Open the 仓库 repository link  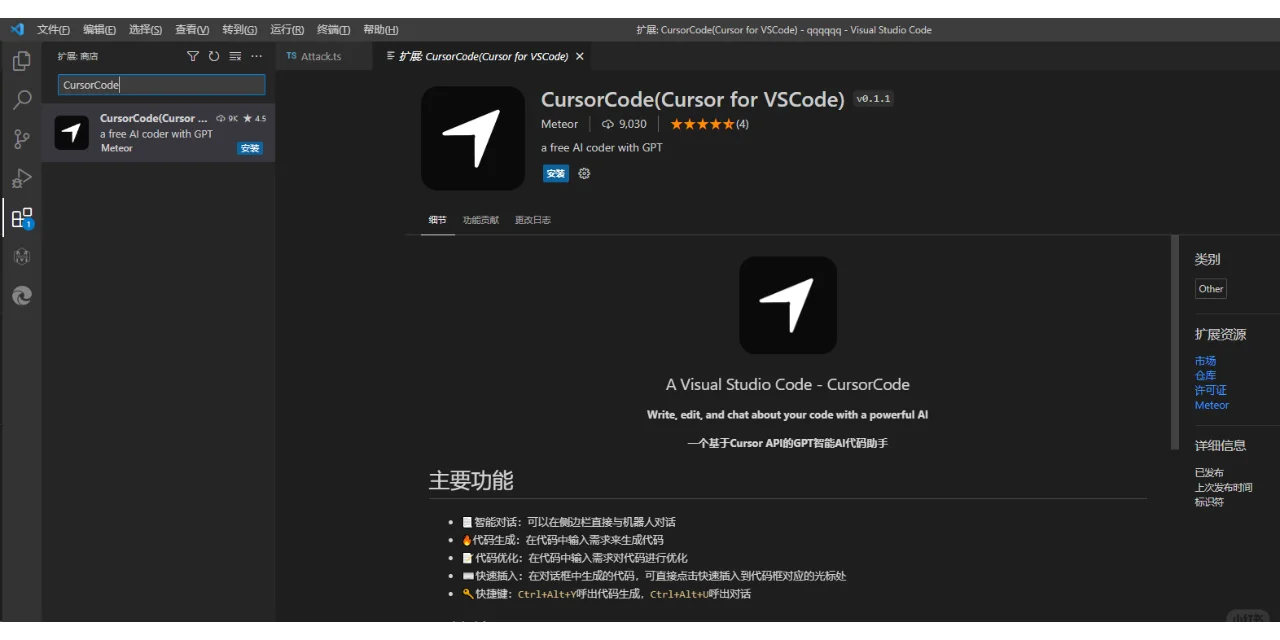[1205, 376]
